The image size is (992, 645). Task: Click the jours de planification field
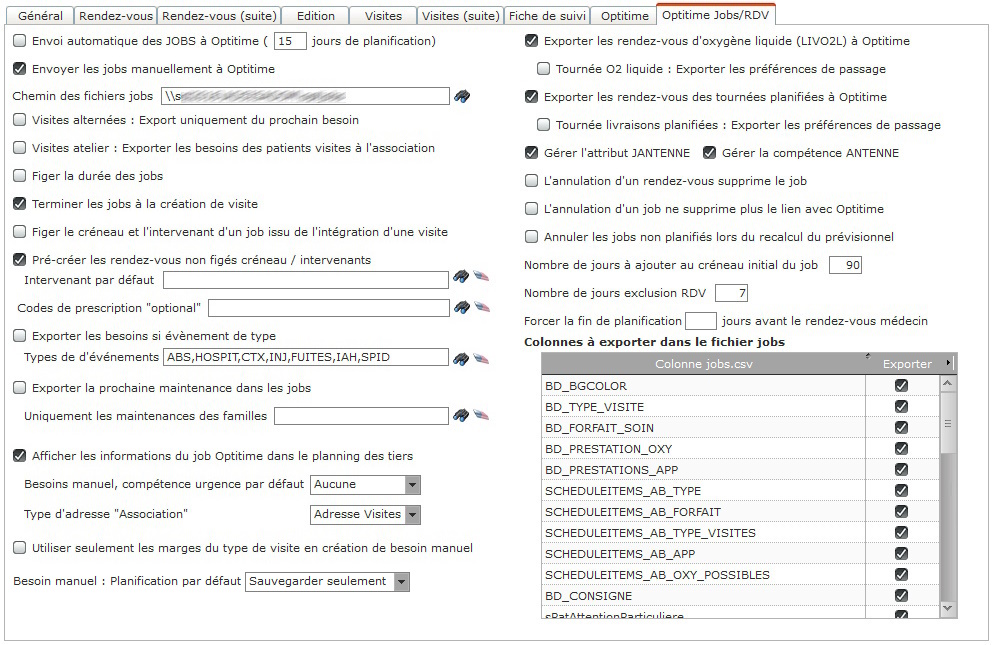(x=290, y=41)
